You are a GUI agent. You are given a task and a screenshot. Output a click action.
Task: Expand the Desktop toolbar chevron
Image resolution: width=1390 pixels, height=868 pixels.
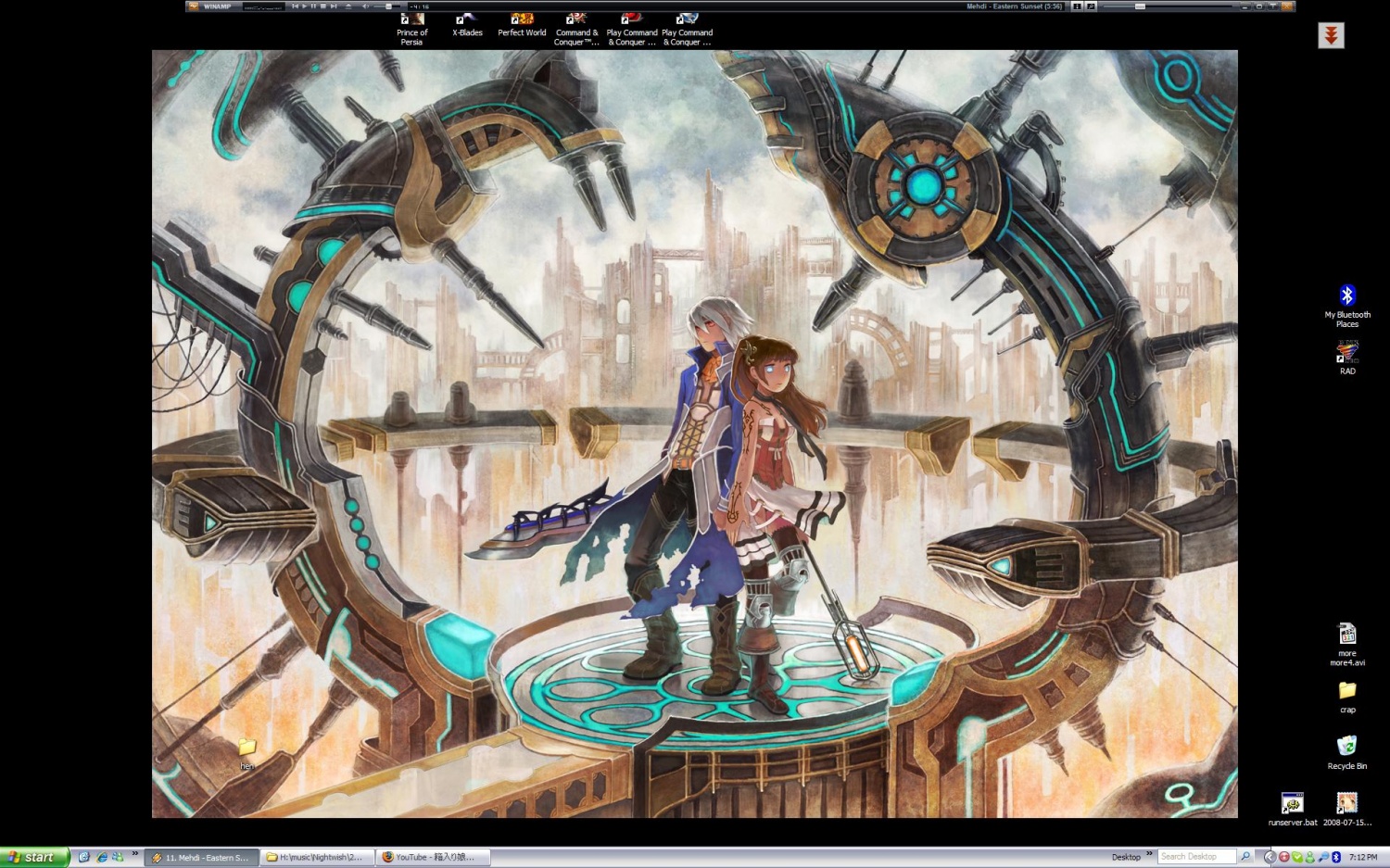click(1149, 853)
